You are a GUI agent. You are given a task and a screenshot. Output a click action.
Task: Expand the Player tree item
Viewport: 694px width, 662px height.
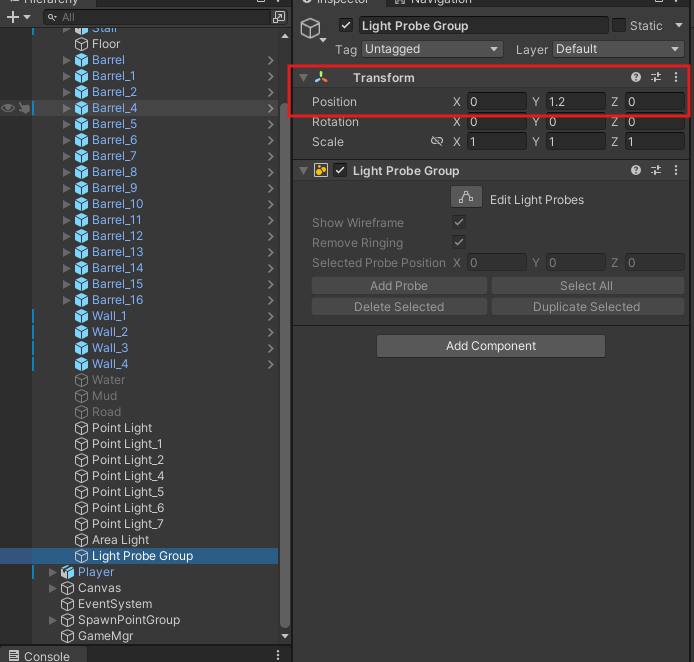coord(52,572)
